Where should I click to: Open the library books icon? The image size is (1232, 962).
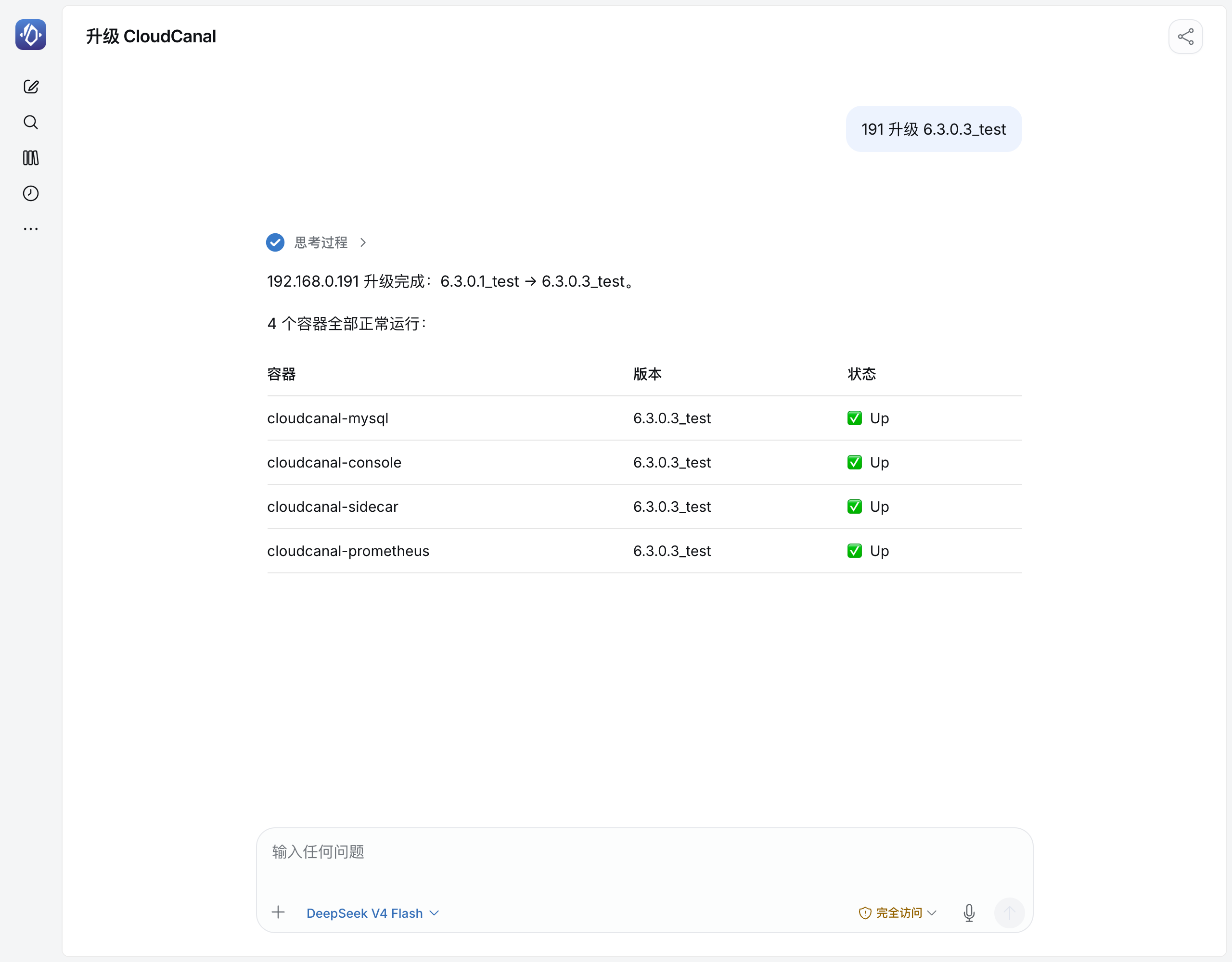click(x=31, y=158)
